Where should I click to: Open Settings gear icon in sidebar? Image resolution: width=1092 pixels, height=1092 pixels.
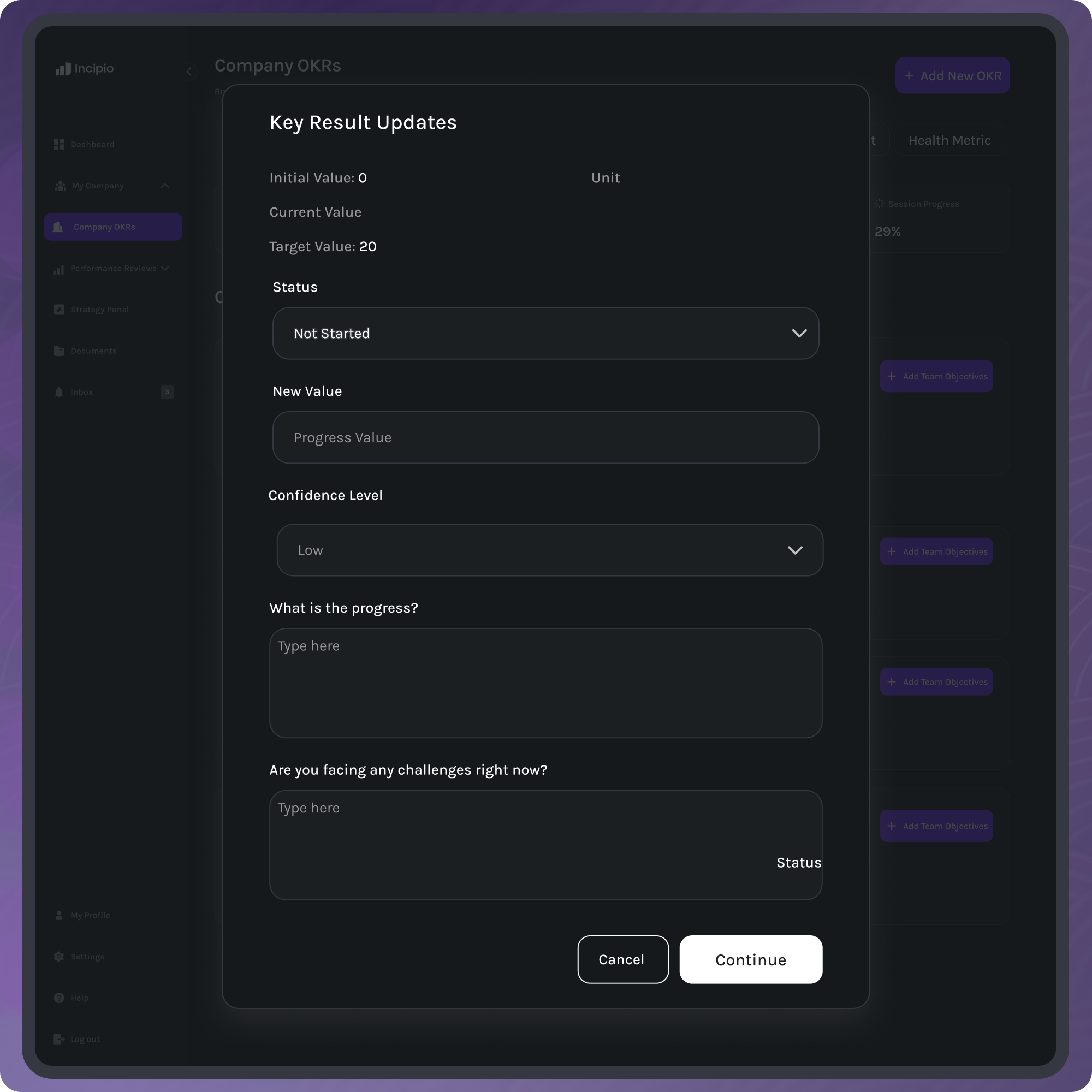click(59, 957)
